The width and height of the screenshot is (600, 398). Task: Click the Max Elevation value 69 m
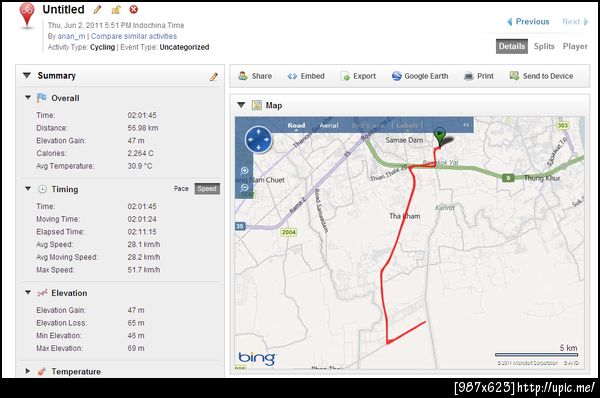136,348
